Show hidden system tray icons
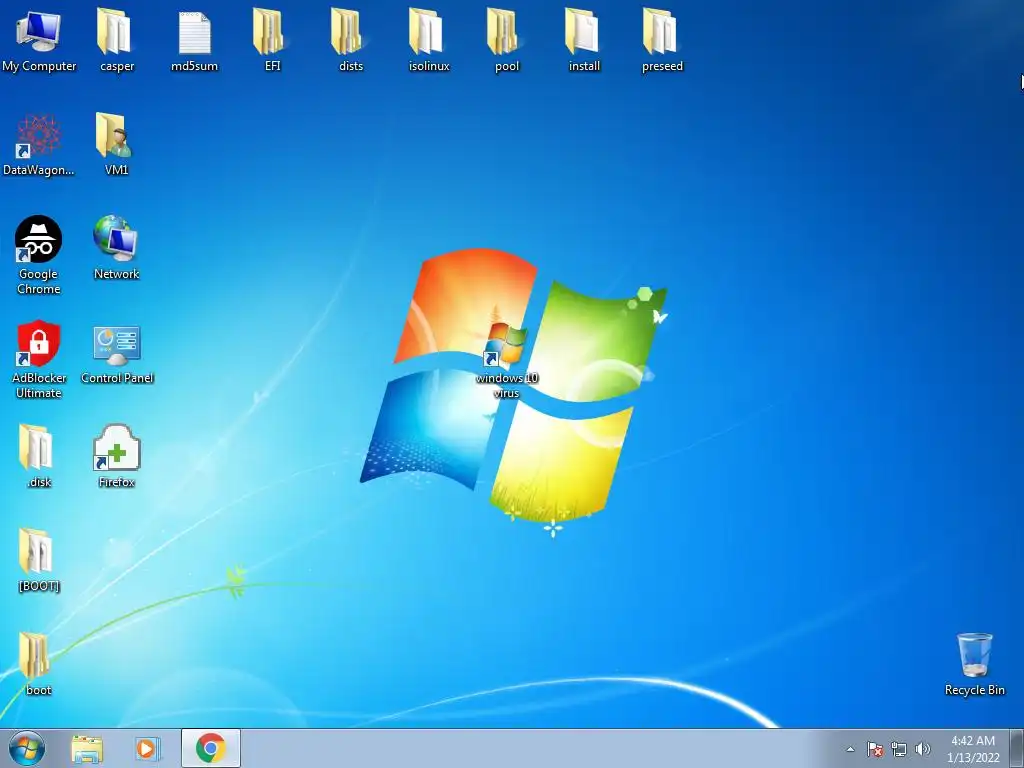 [x=850, y=749]
